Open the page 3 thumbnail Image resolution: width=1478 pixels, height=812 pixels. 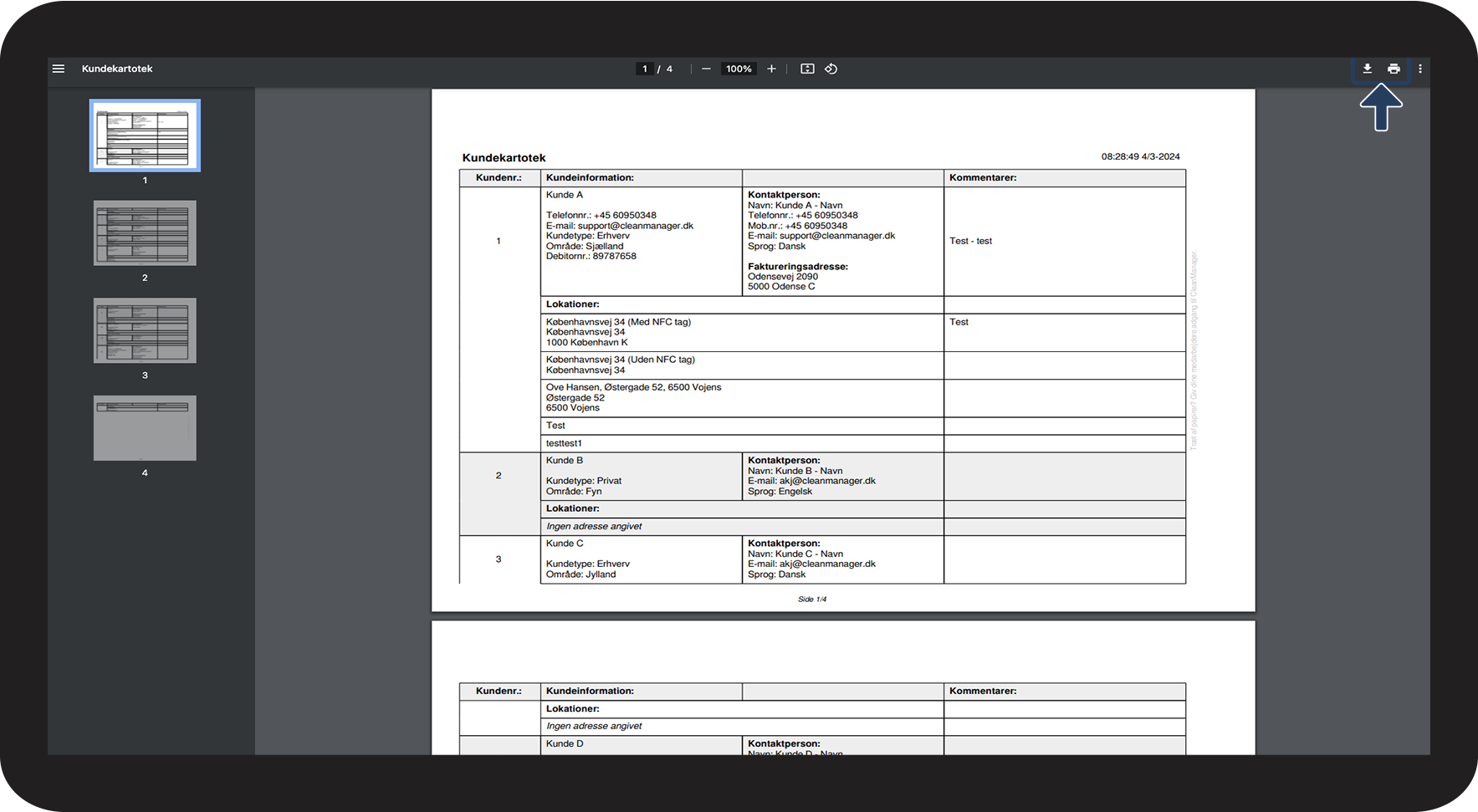coord(145,330)
